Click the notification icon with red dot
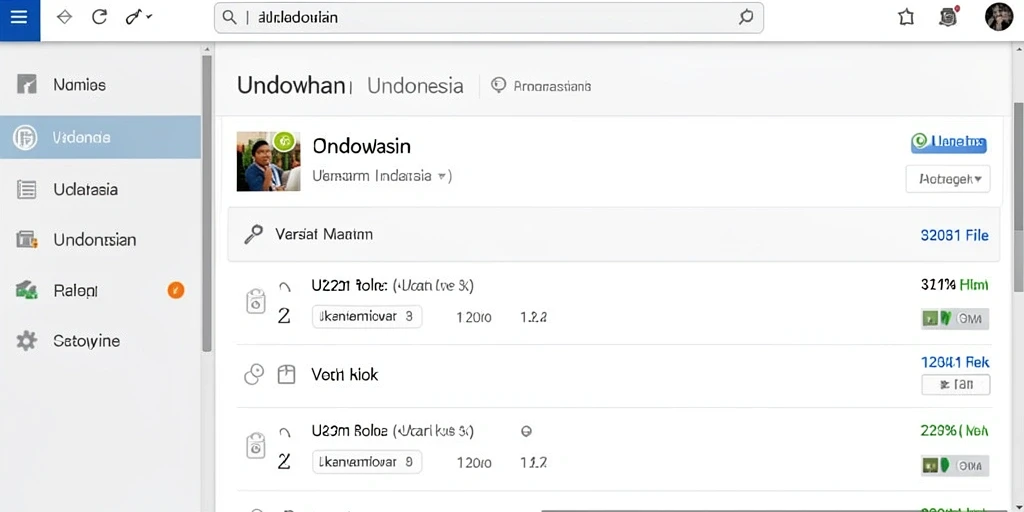1024x512 pixels. 949,17
